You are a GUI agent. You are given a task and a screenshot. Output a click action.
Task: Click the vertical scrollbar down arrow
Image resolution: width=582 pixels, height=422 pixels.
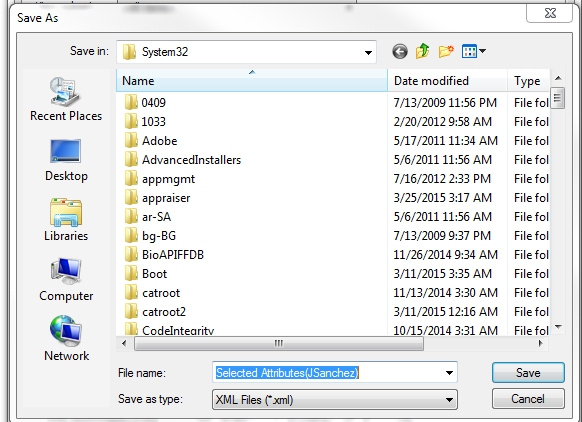[x=558, y=327]
